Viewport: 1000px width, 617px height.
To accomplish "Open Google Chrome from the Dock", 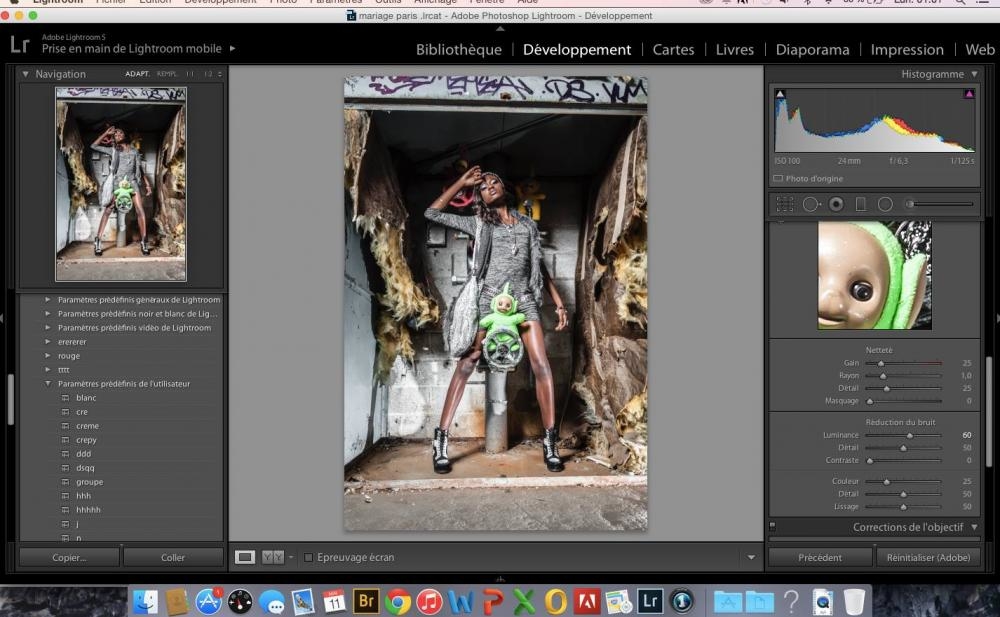I will click(x=398, y=601).
